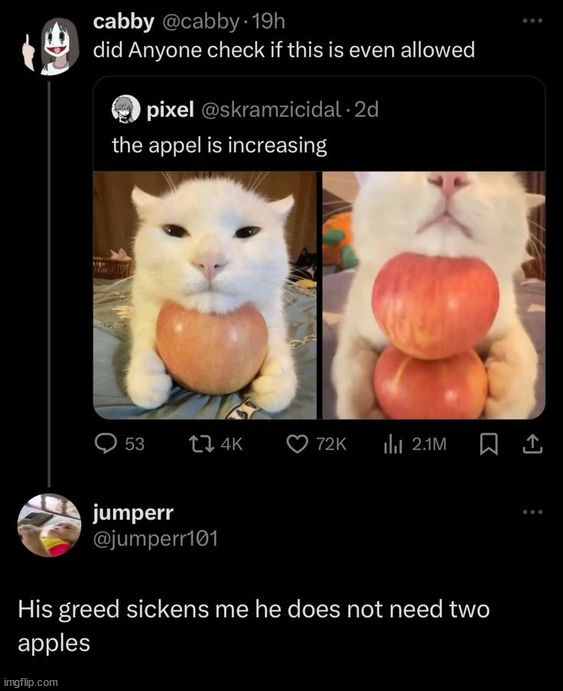
Task: Open pixel's small profile avatar
Action: 126,109
